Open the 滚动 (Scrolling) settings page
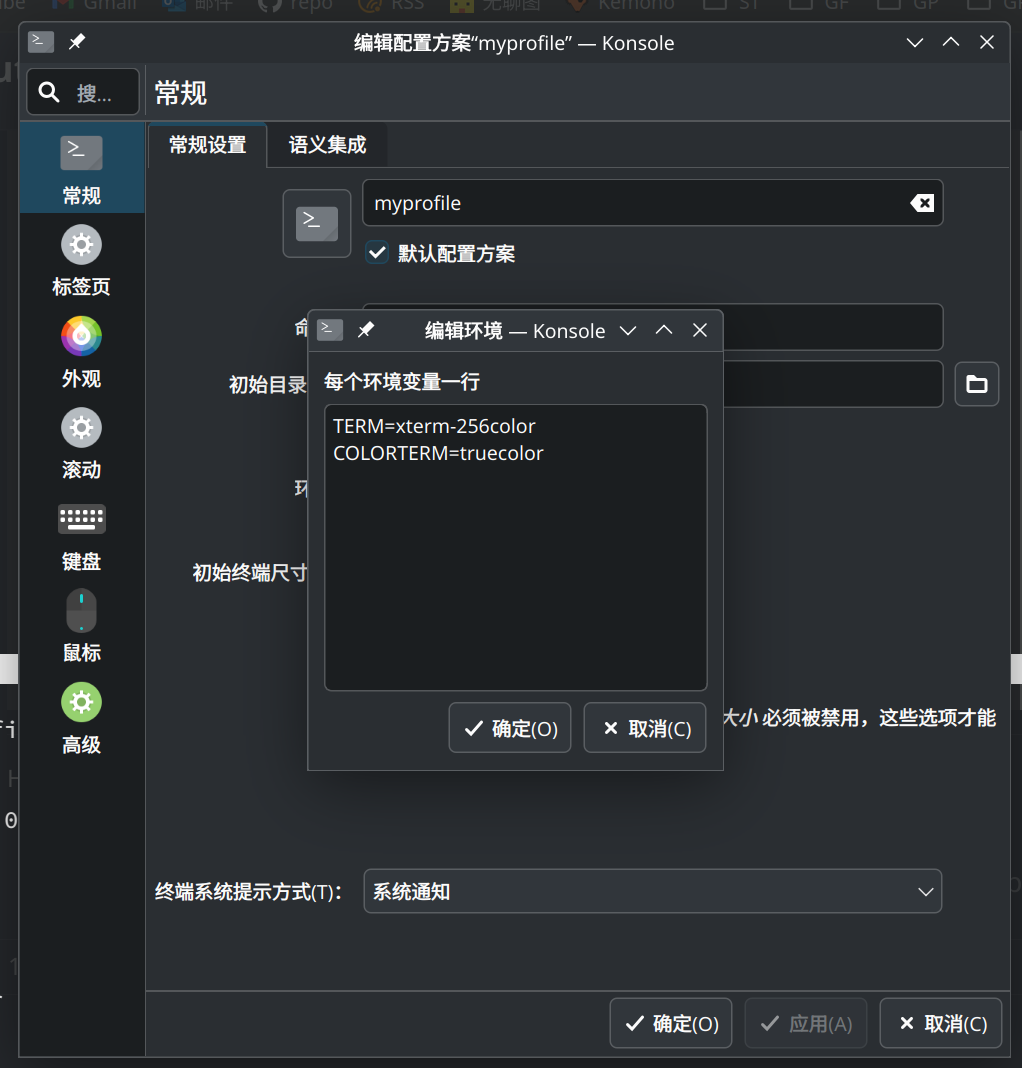Screen dimensions: 1022x1068 point(82,444)
